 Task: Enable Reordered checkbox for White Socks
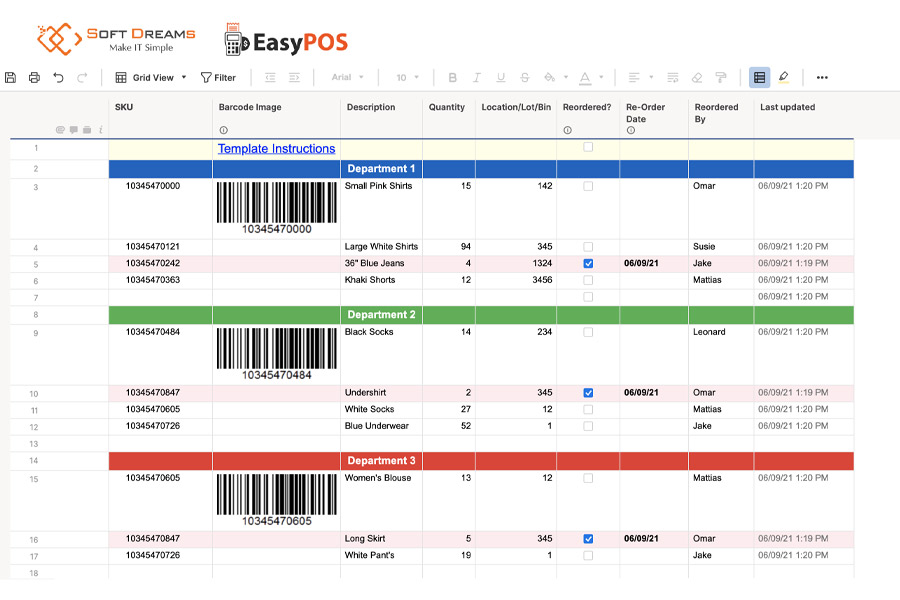coord(587,409)
